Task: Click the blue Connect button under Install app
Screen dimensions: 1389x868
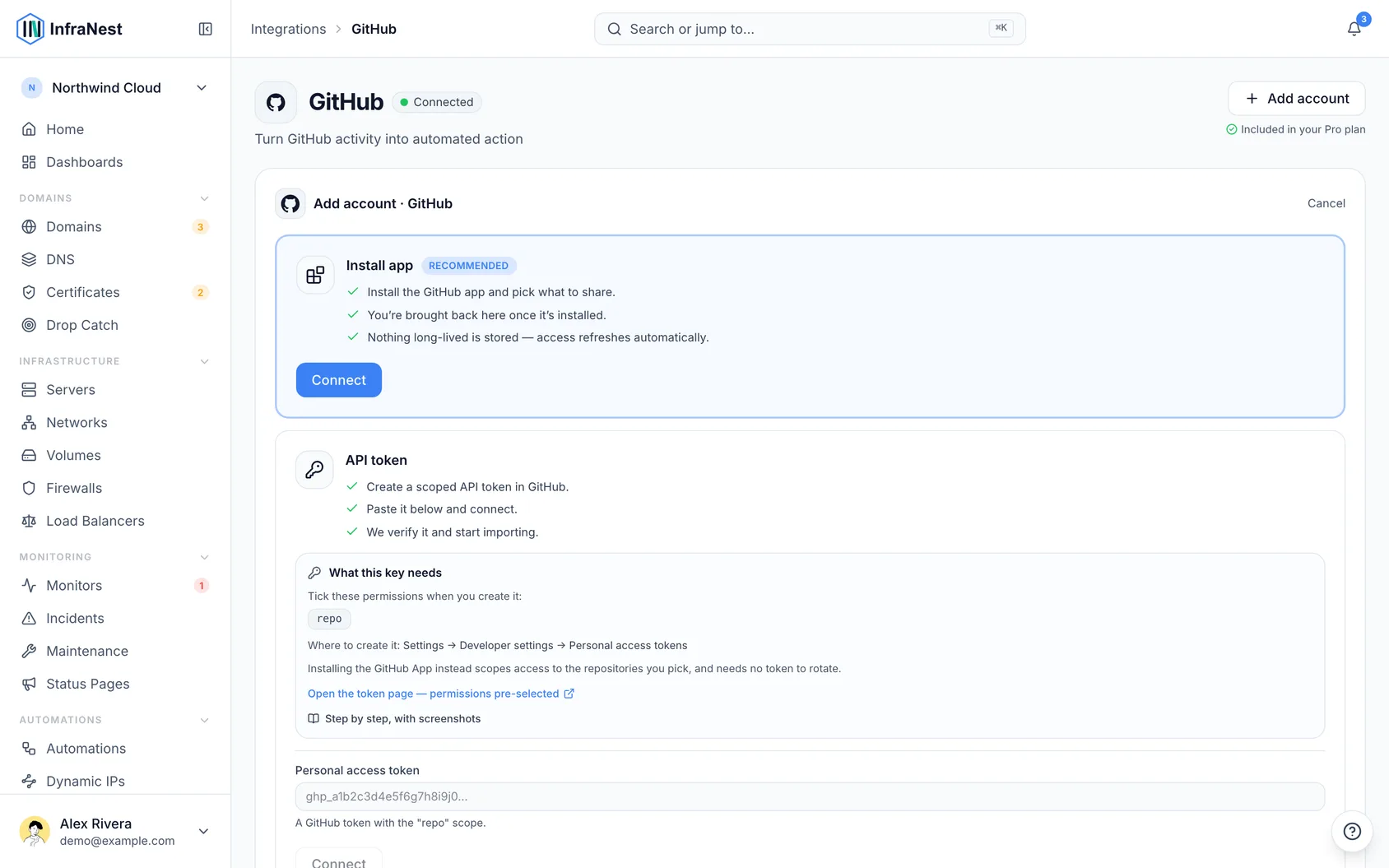Action: click(x=339, y=380)
